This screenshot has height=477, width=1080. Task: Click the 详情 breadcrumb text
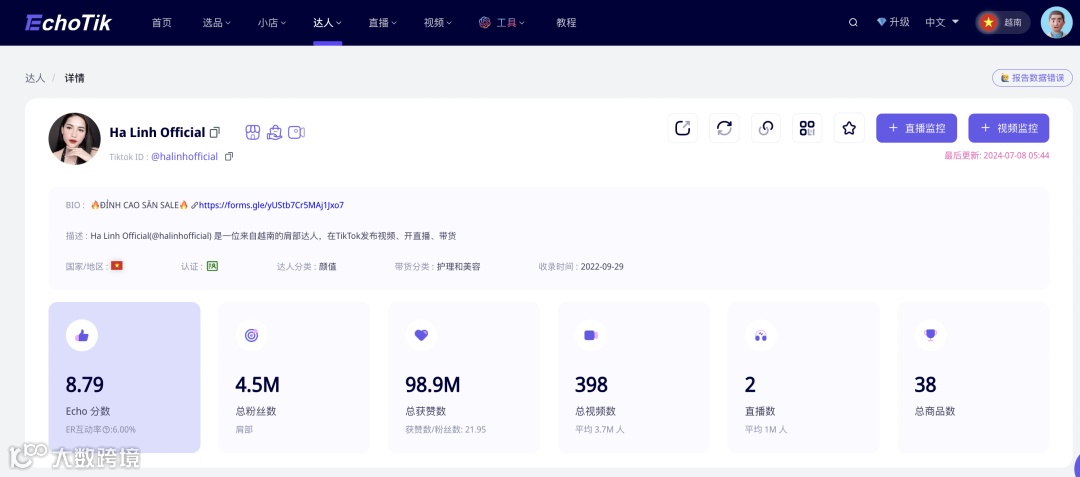pyautogui.click(x=74, y=78)
